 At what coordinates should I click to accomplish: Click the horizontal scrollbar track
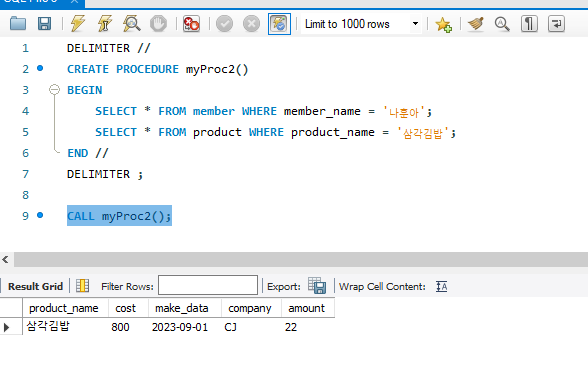click(301, 260)
